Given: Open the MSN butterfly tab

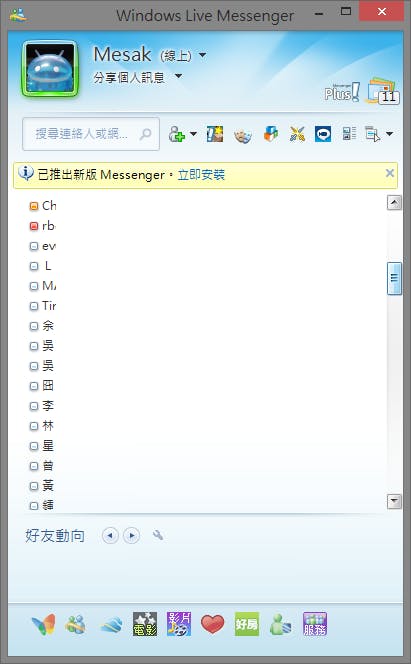Looking at the screenshot, I should point(44,624).
